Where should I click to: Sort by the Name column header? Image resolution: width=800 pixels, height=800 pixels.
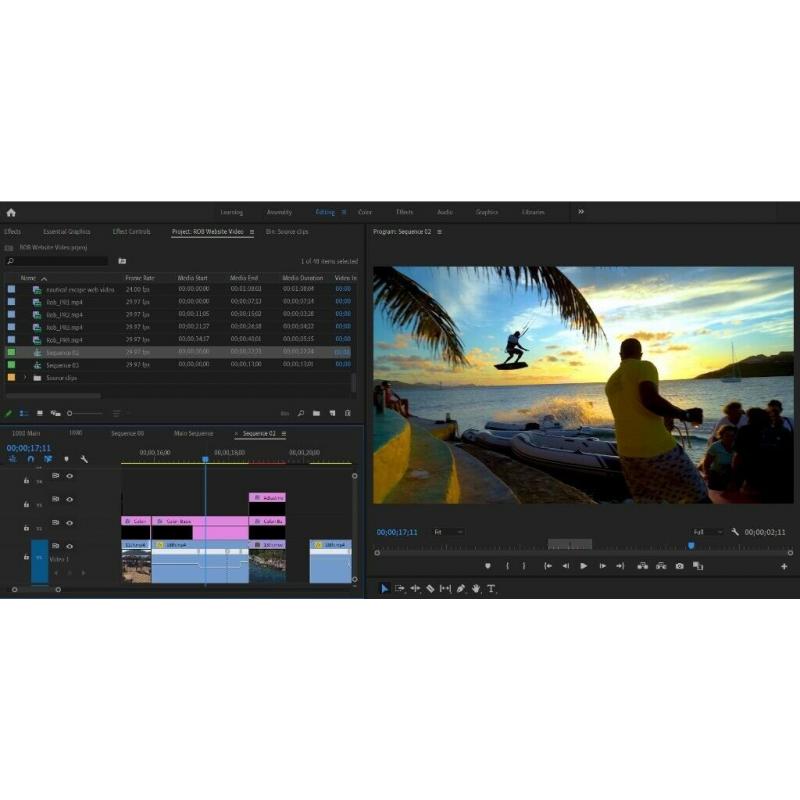click(x=28, y=278)
